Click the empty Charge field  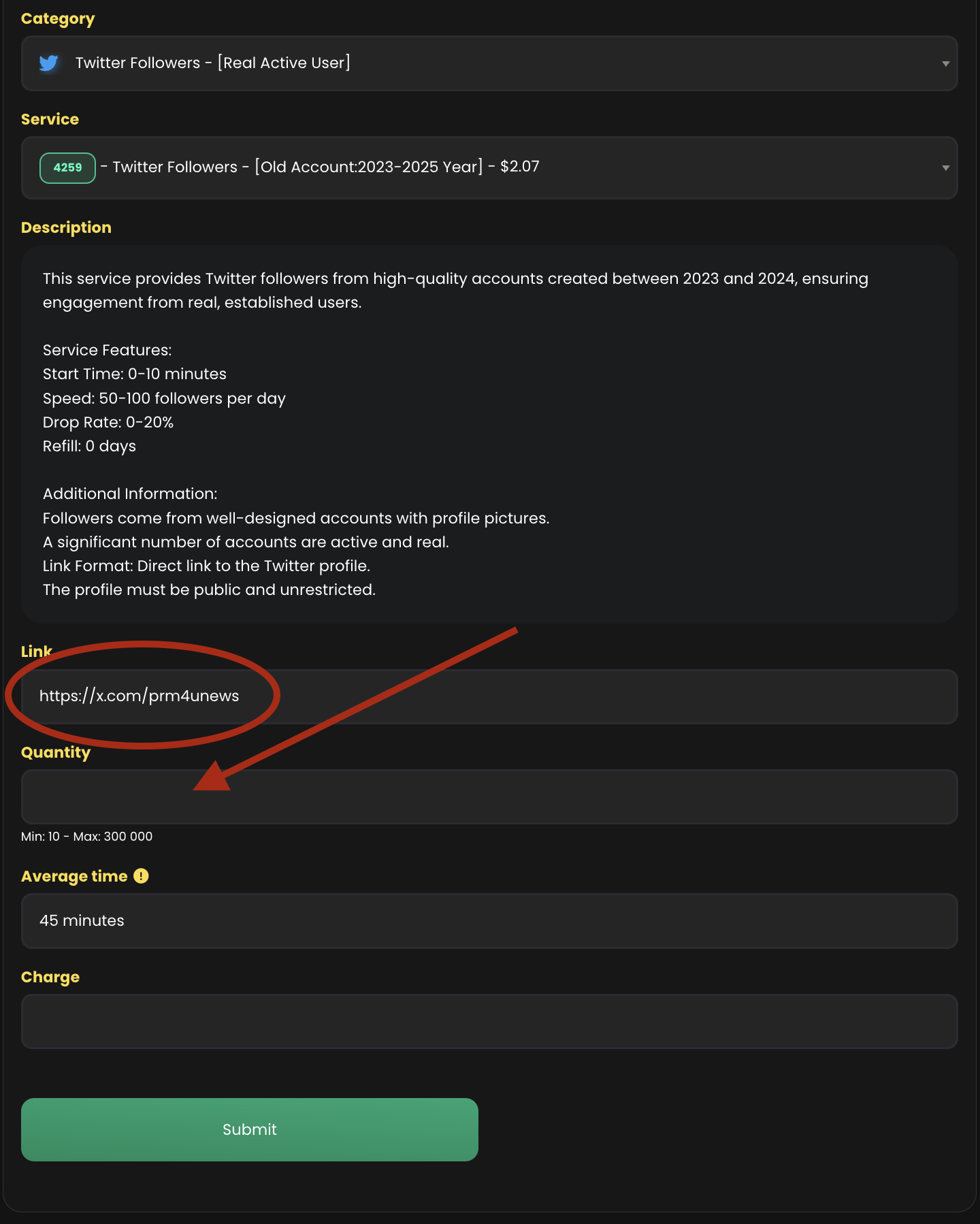(489, 1021)
